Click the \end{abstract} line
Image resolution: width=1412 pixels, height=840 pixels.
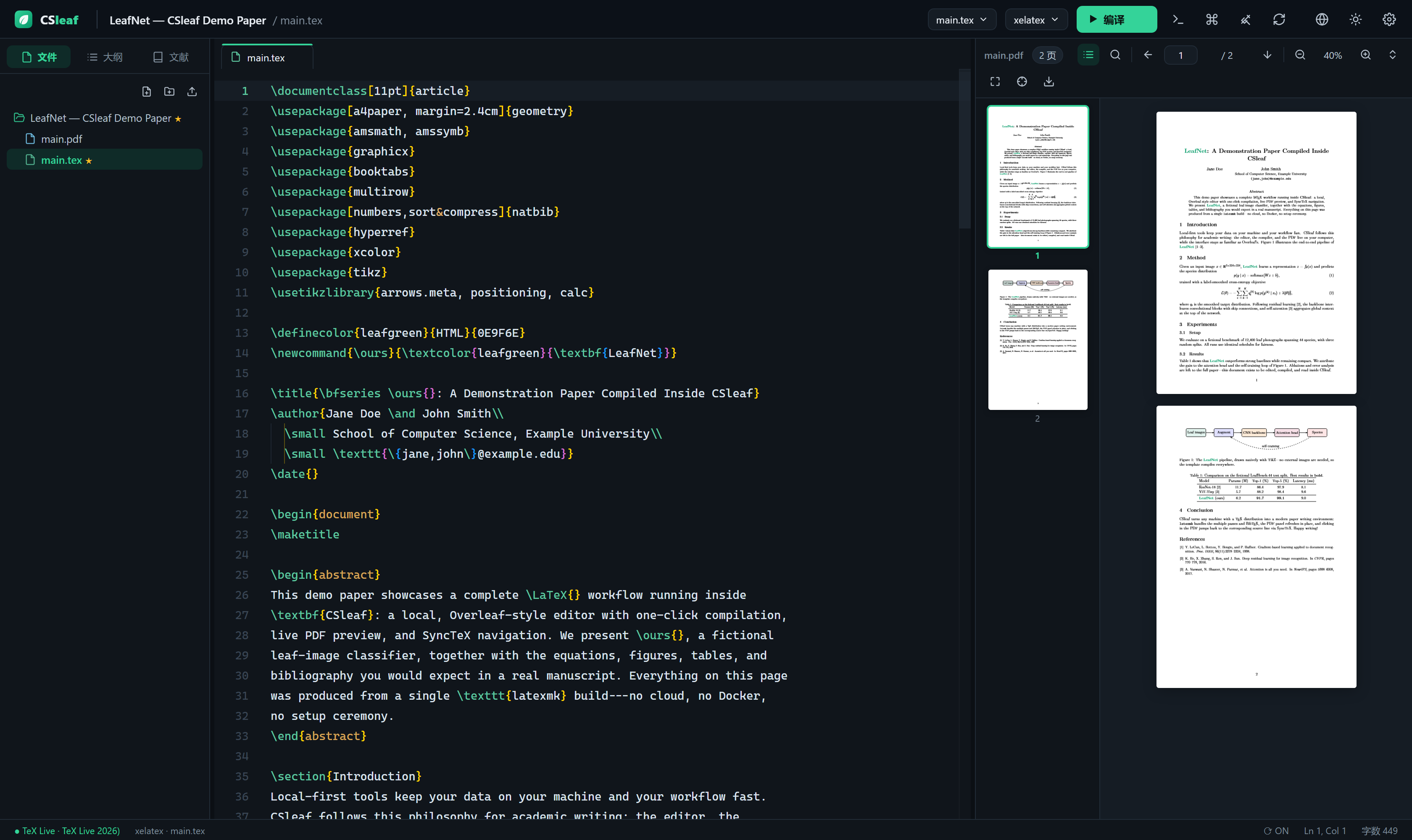pos(318,736)
